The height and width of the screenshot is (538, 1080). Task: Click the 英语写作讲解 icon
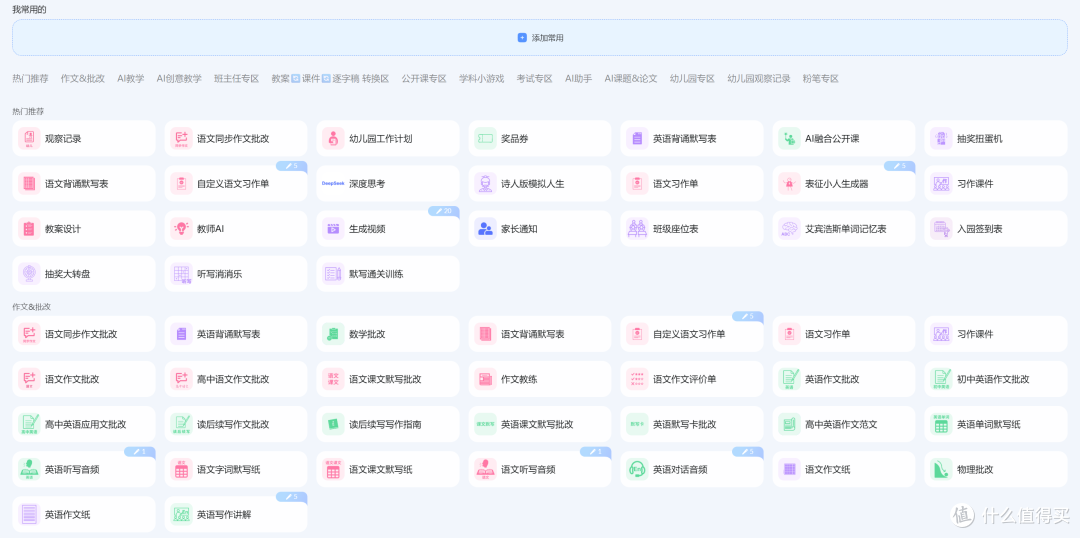pos(182,515)
